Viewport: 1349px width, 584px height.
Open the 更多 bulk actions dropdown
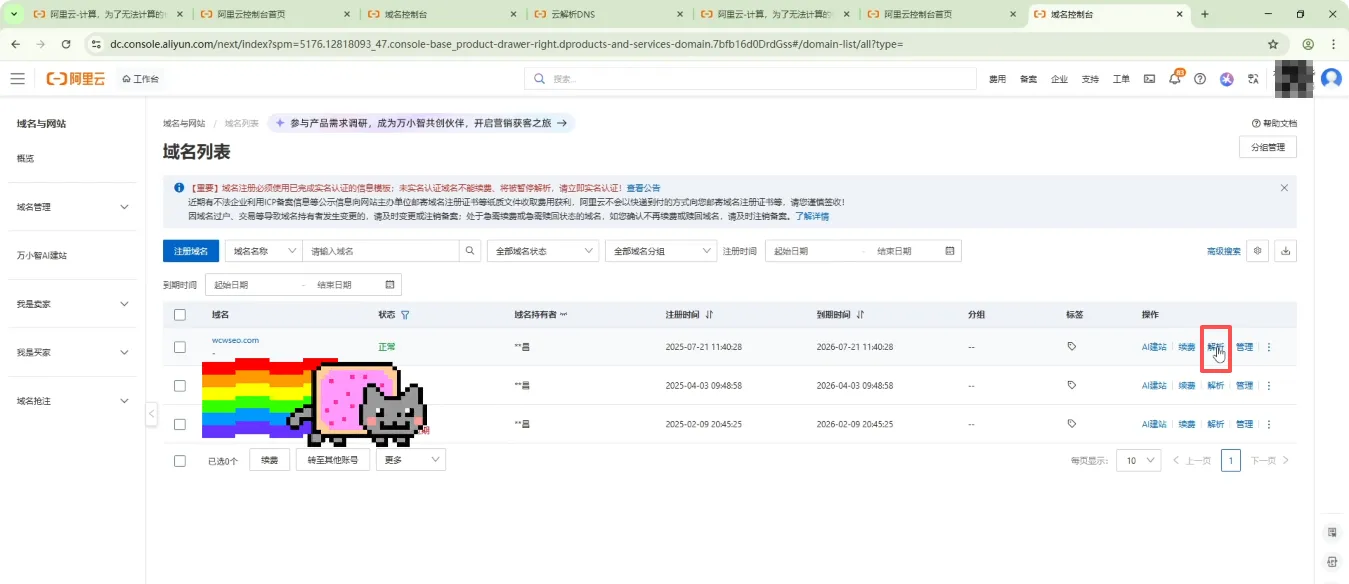tap(410, 460)
